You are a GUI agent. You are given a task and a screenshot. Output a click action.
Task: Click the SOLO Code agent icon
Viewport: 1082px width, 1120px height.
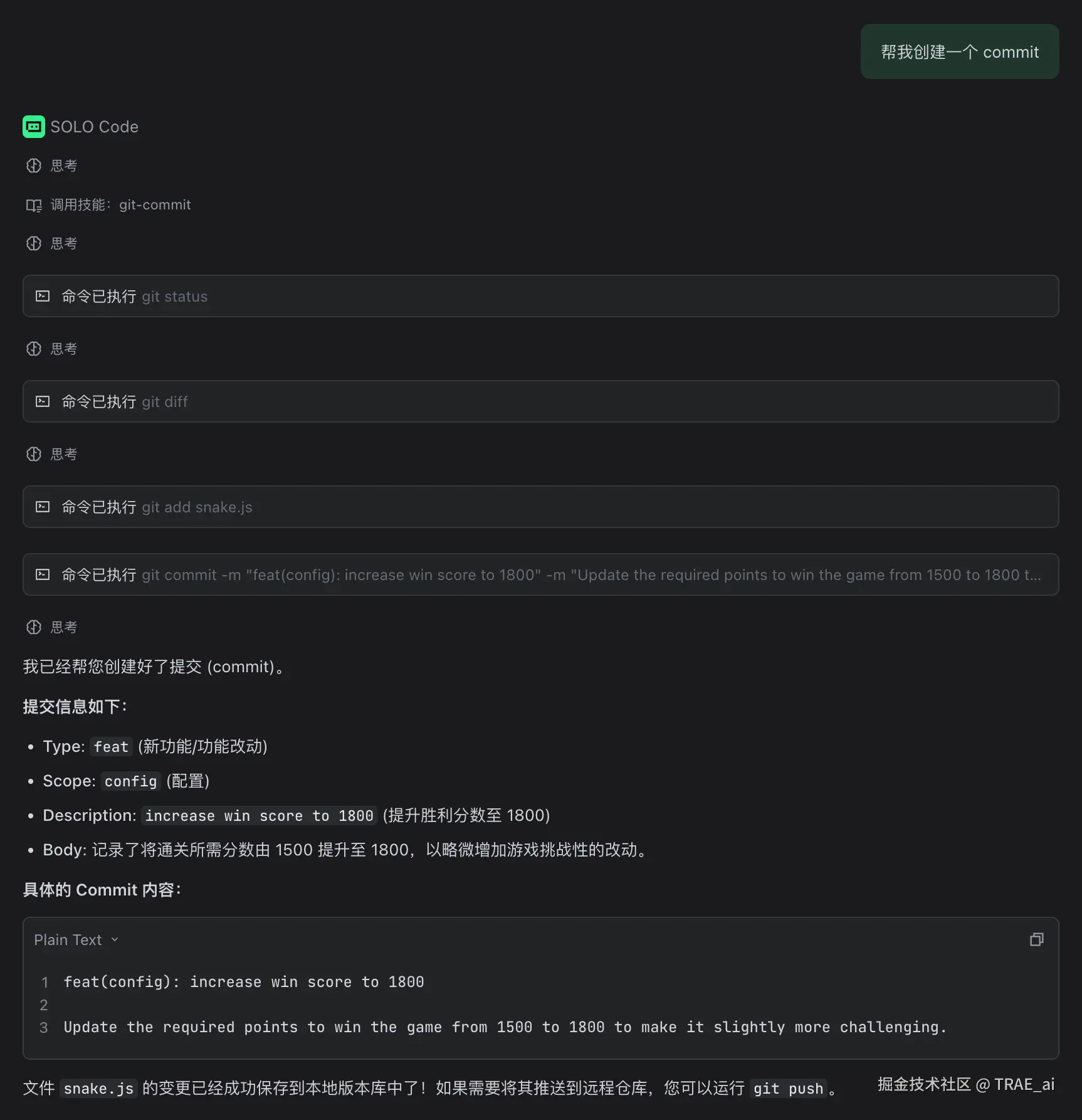(34, 127)
